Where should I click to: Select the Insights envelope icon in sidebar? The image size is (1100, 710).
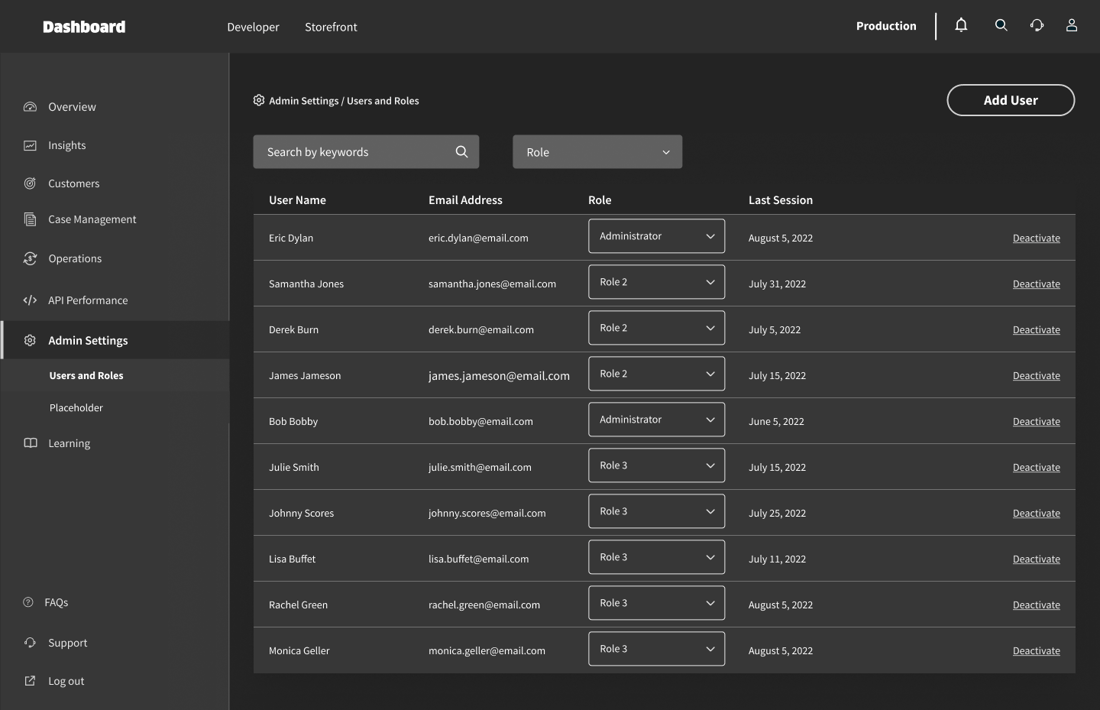click(30, 144)
